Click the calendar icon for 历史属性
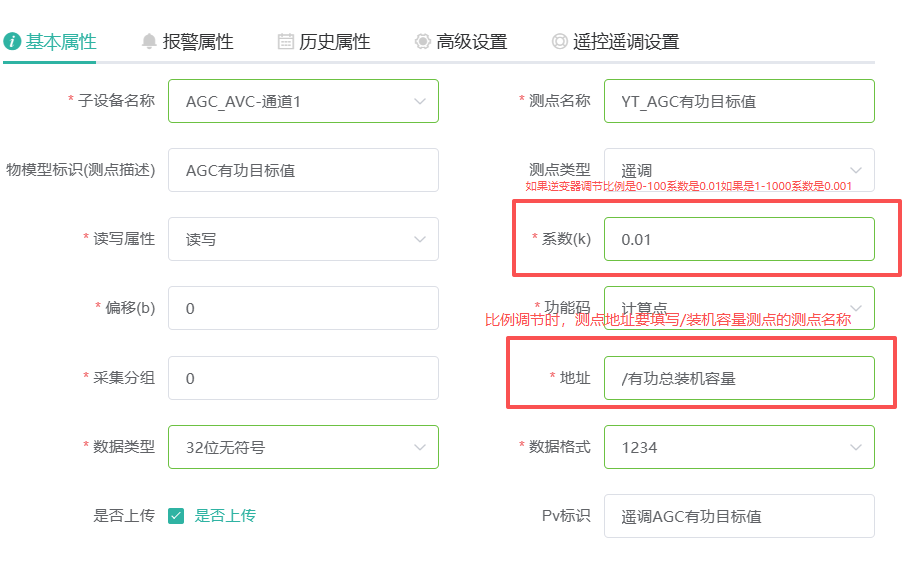This screenshot has height=567, width=913. [x=286, y=41]
